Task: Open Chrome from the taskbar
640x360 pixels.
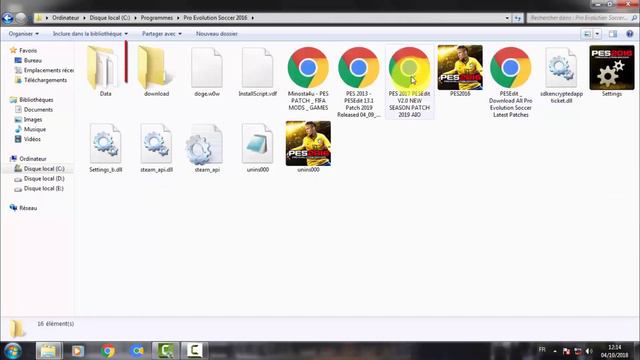Action: click(x=108, y=351)
